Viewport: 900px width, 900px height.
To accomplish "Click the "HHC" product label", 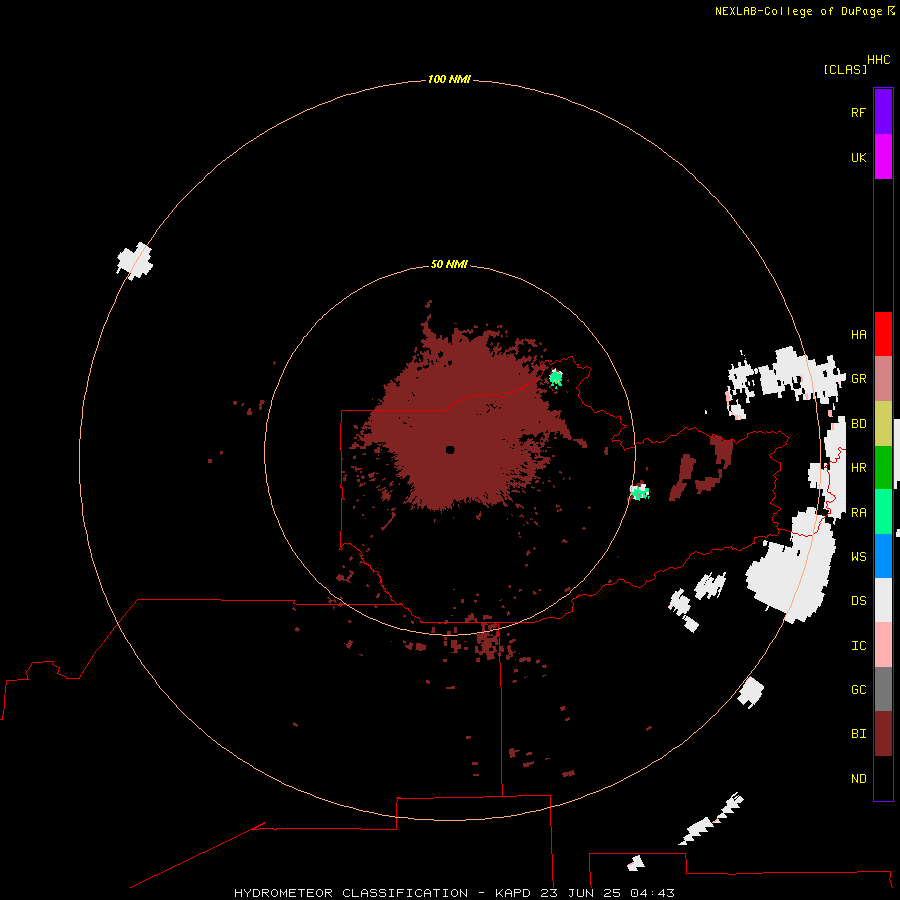I will [879, 60].
